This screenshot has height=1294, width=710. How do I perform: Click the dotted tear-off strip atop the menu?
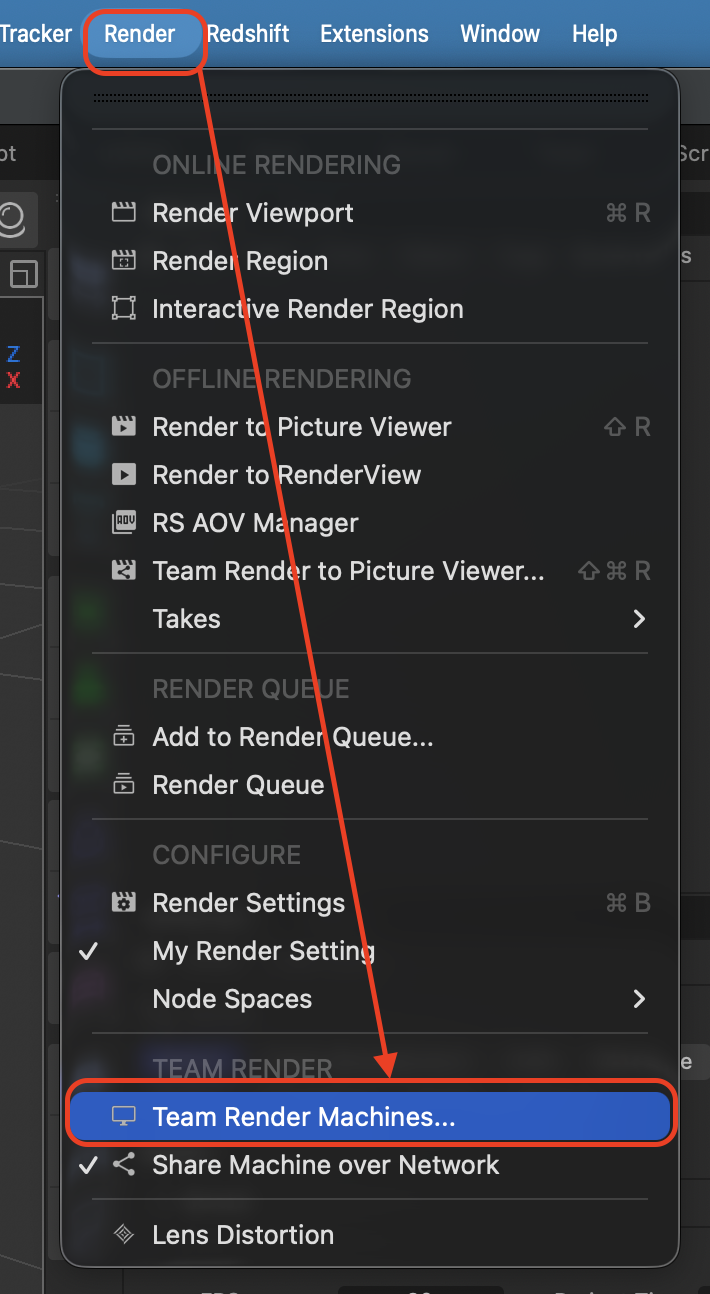[370, 101]
